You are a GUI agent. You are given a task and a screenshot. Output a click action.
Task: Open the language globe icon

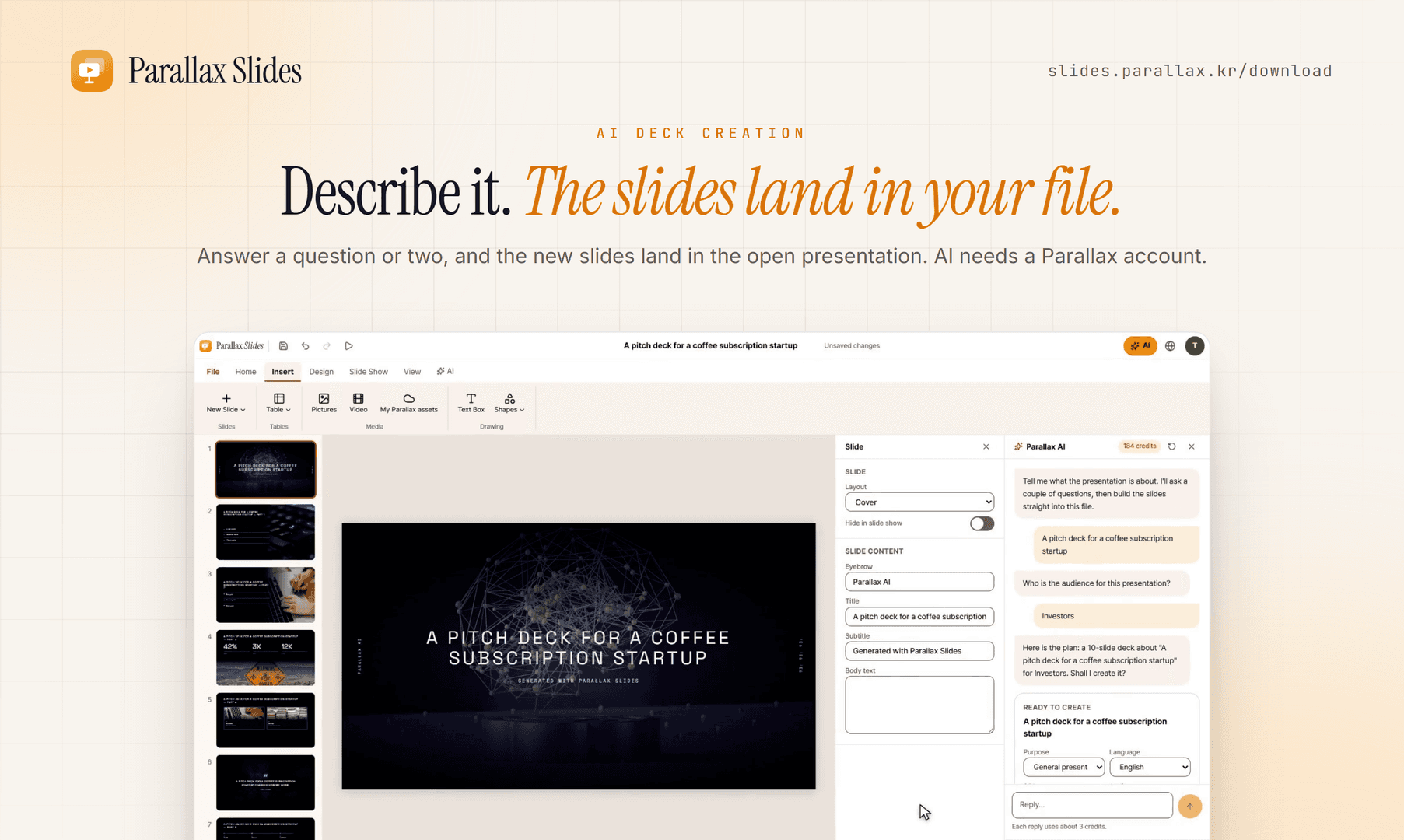point(1170,346)
